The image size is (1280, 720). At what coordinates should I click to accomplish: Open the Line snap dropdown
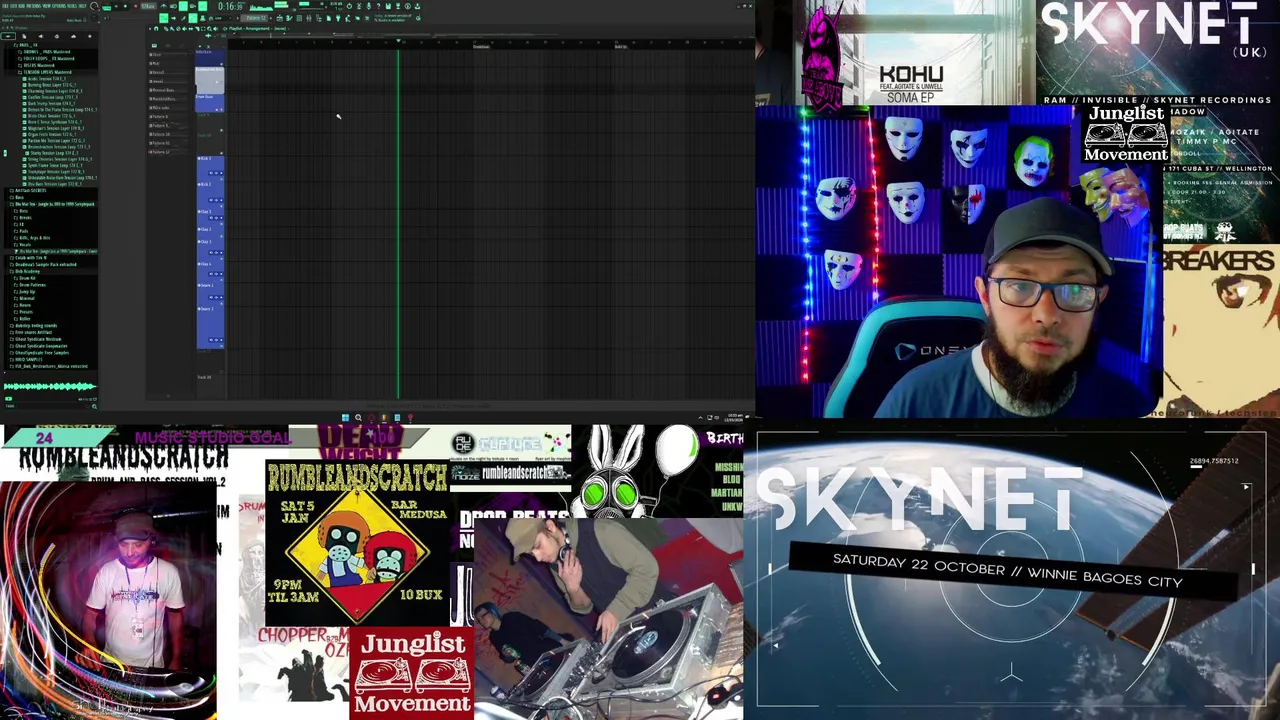coord(220,18)
